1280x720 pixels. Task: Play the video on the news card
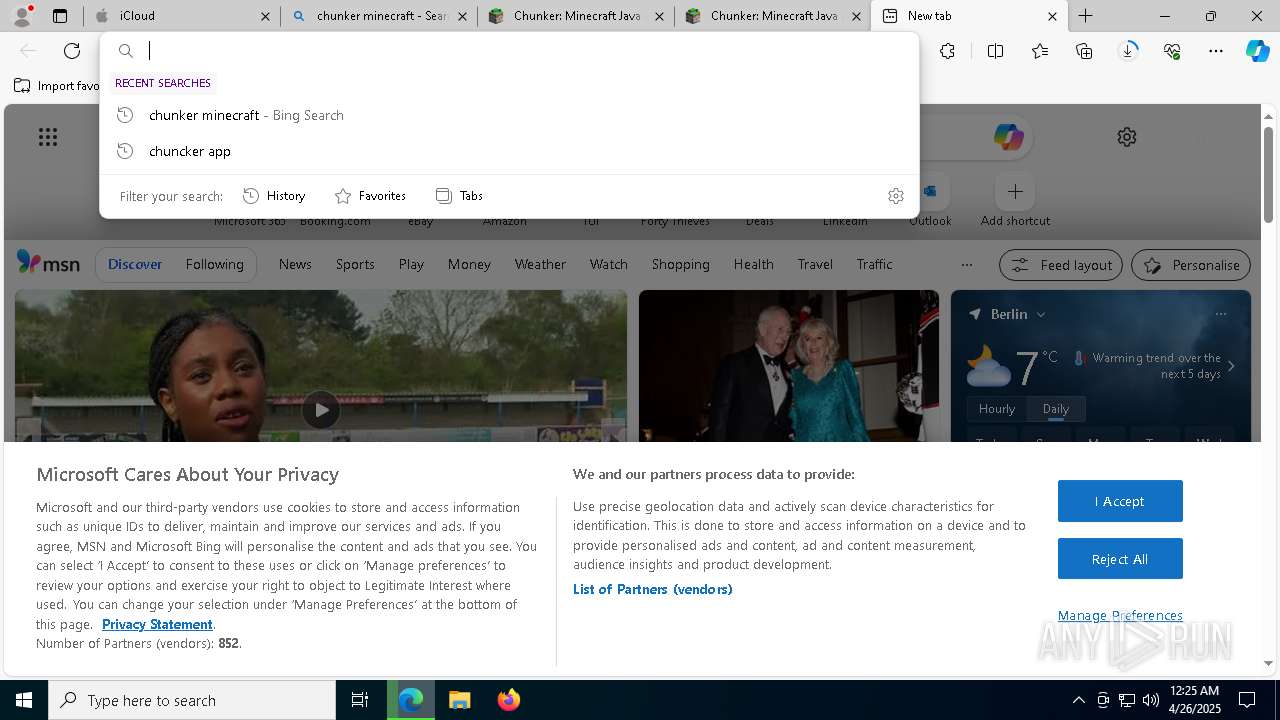[321, 410]
